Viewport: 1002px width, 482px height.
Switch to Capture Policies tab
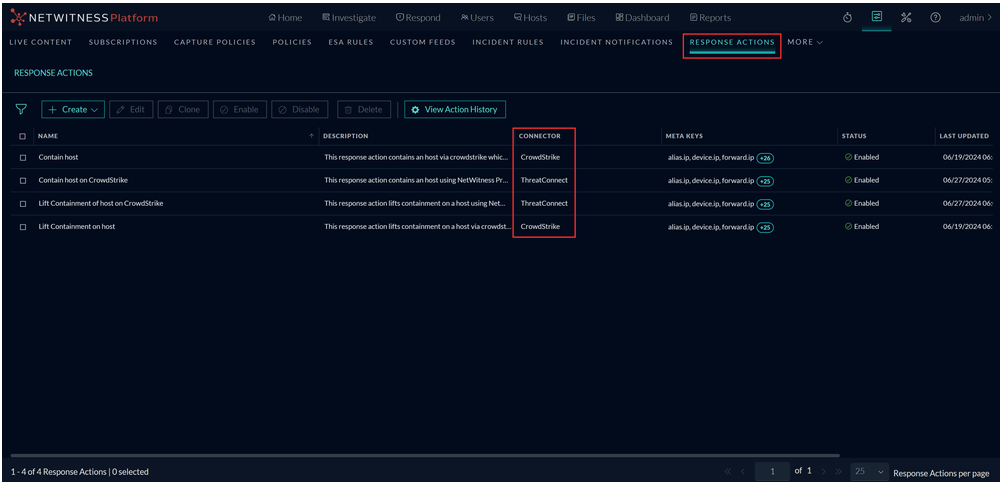[x=215, y=42]
